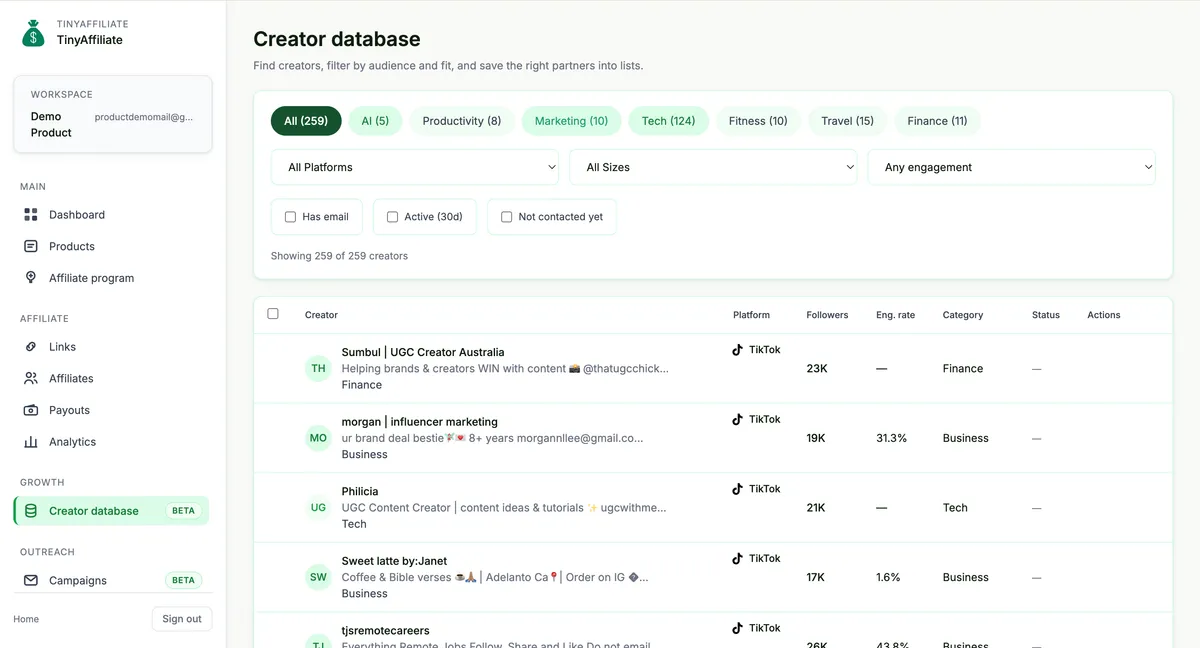
Task: Select the Tech (124) category pill
Action: click(x=668, y=121)
